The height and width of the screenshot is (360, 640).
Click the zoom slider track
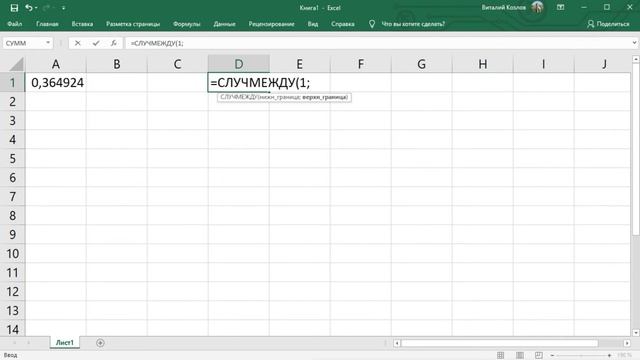click(x=581, y=356)
